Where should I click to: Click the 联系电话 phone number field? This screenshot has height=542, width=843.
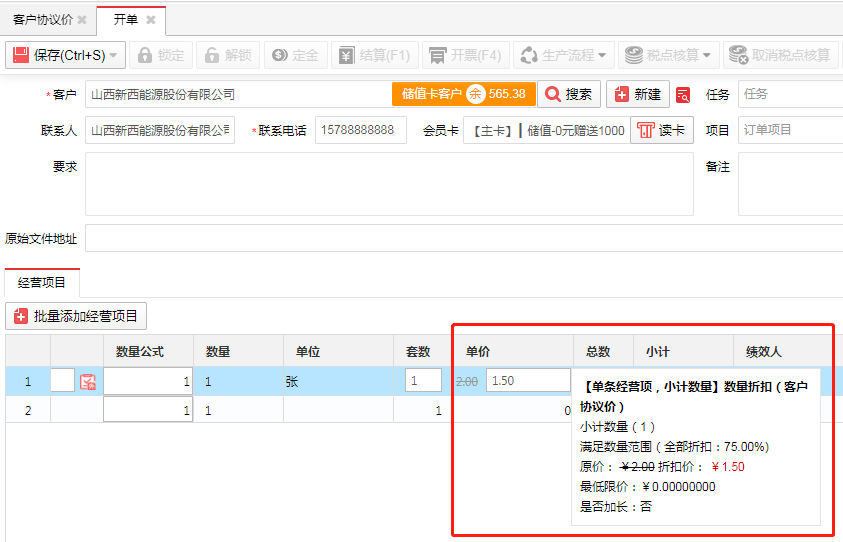point(360,130)
